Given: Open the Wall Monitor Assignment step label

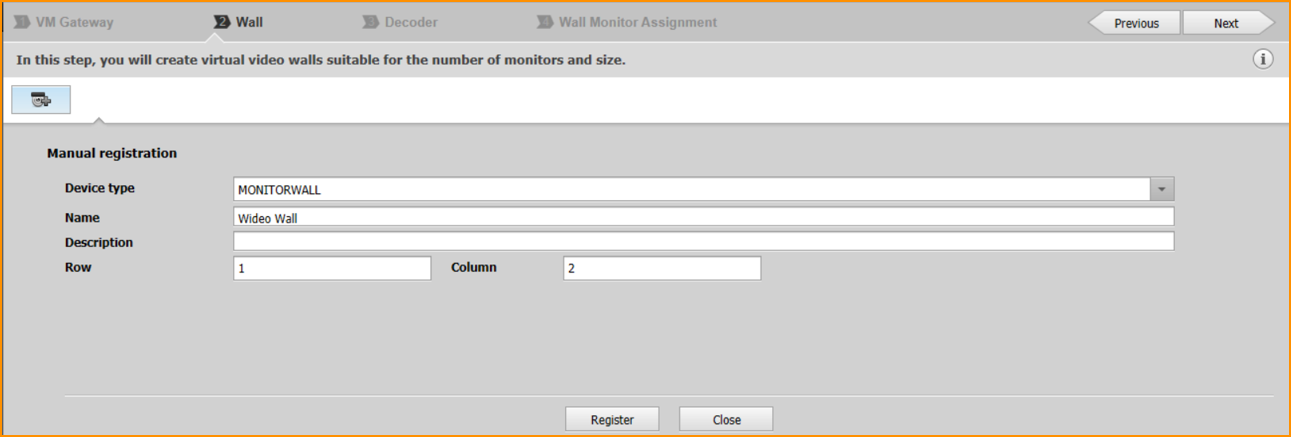Looking at the screenshot, I should point(637,22).
